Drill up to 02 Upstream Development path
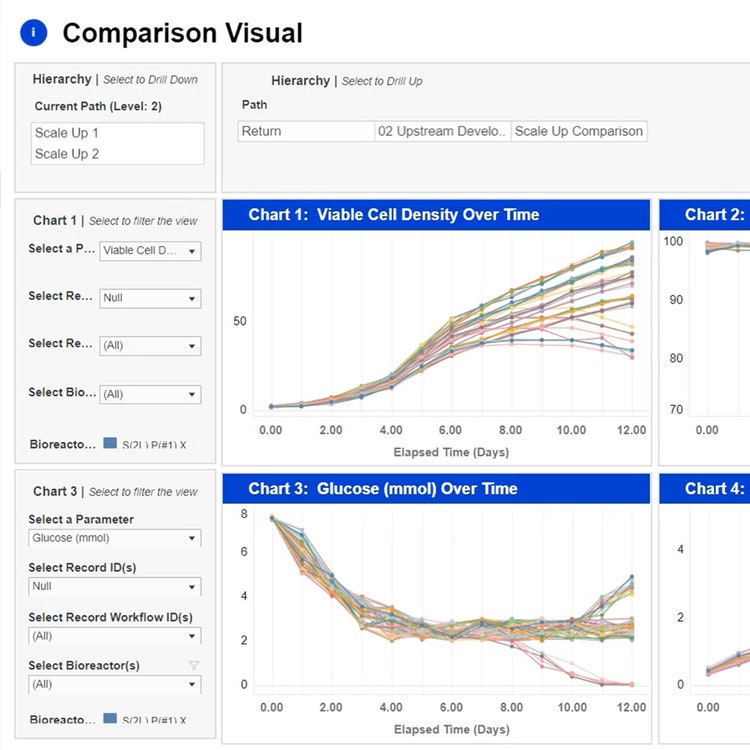 click(x=442, y=131)
